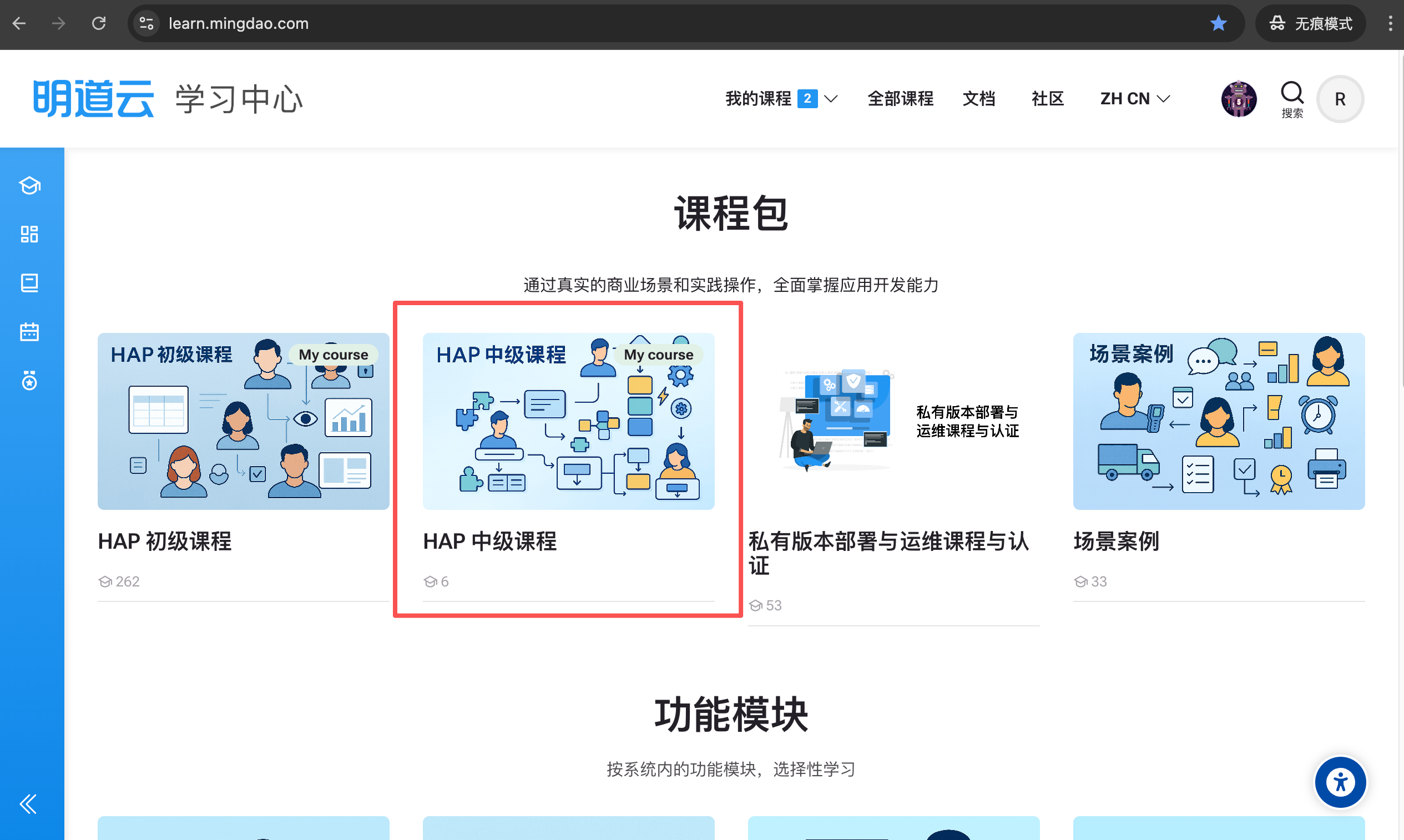Image resolution: width=1404 pixels, height=840 pixels.
Task: Bookmark page using star icon
Action: (x=1218, y=23)
